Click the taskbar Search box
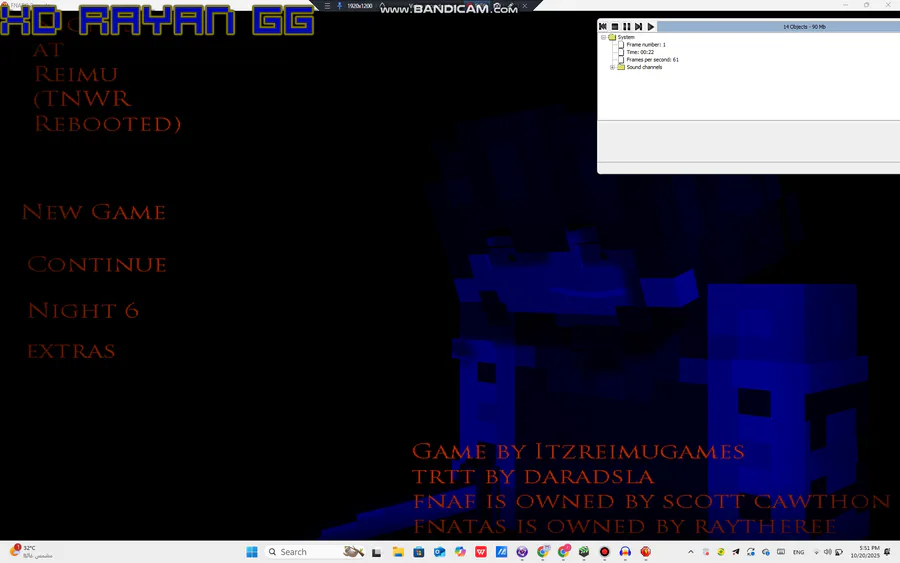Screen dimensions: 900x563 pos(315,552)
